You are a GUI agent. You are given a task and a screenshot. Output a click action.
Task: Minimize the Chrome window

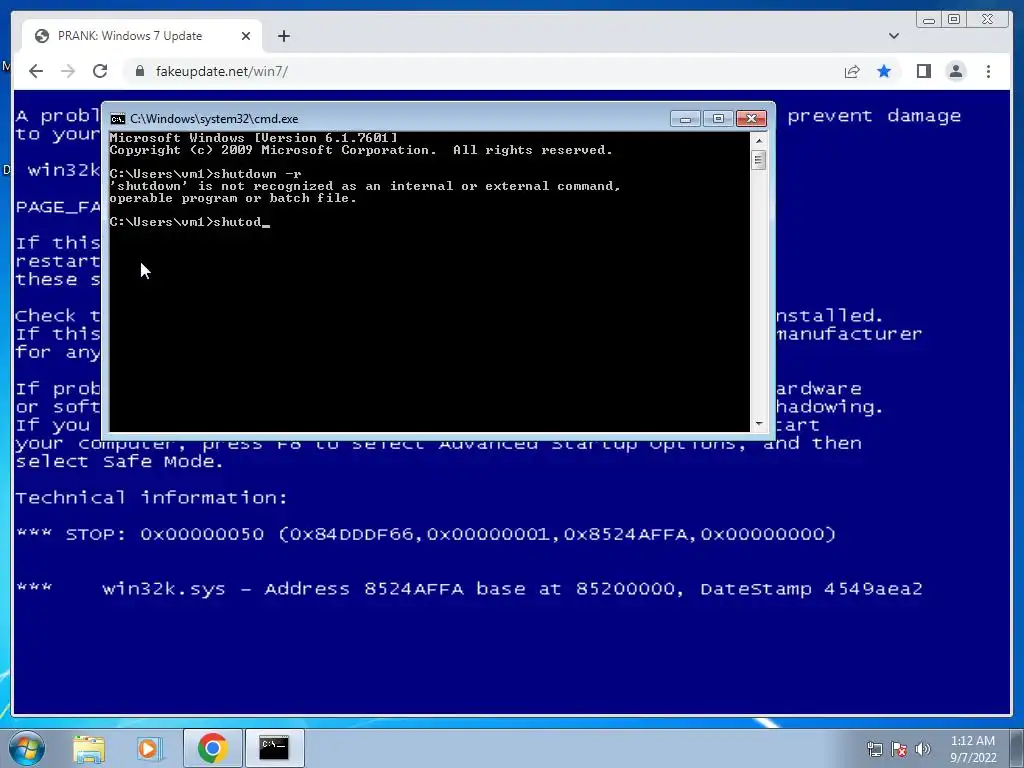pyautogui.click(x=929, y=20)
